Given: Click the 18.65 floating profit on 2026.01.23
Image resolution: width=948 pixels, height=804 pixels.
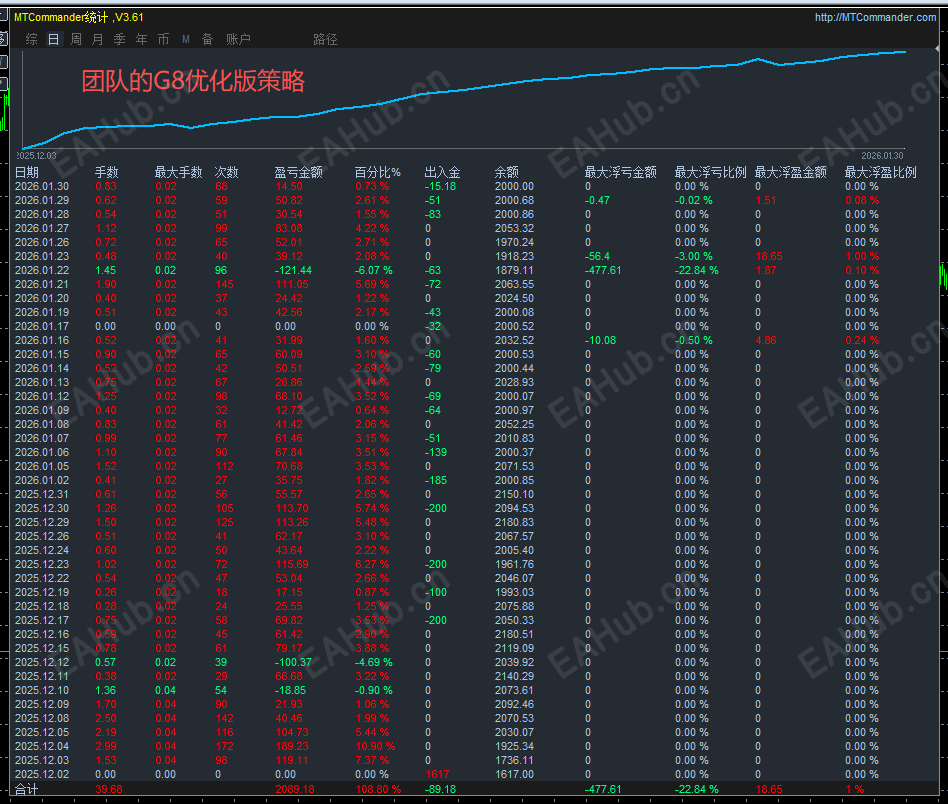Looking at the screenshot, I should tap(769, 256).
